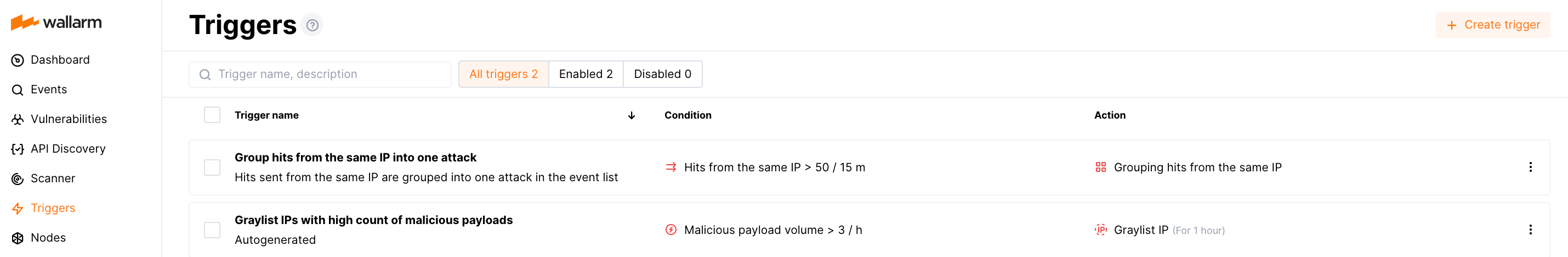Viewport: 1568px width, 257px height.
Task: Open the Dashboard page from sidebar
Action: [60, 60]
